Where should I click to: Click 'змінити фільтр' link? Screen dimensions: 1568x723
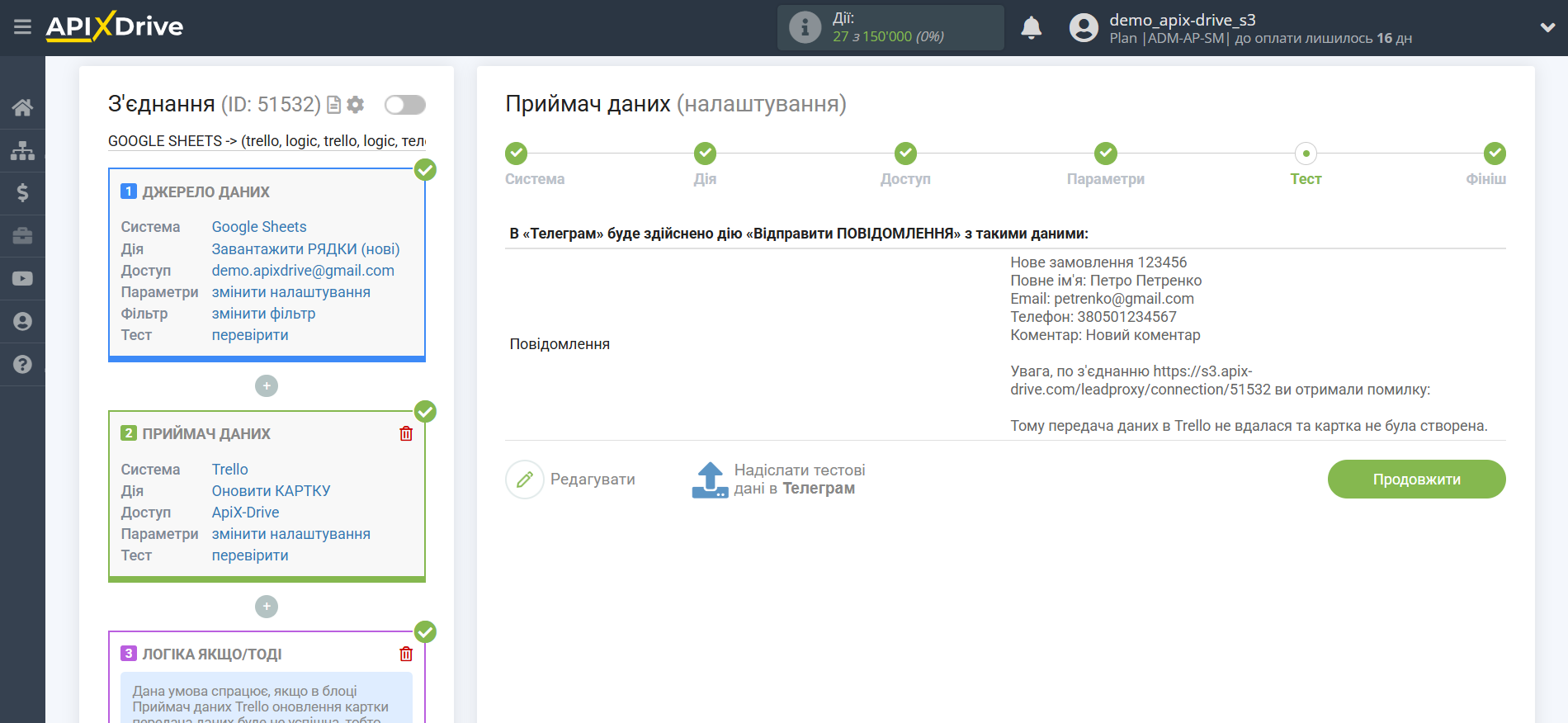coord(263,314)
